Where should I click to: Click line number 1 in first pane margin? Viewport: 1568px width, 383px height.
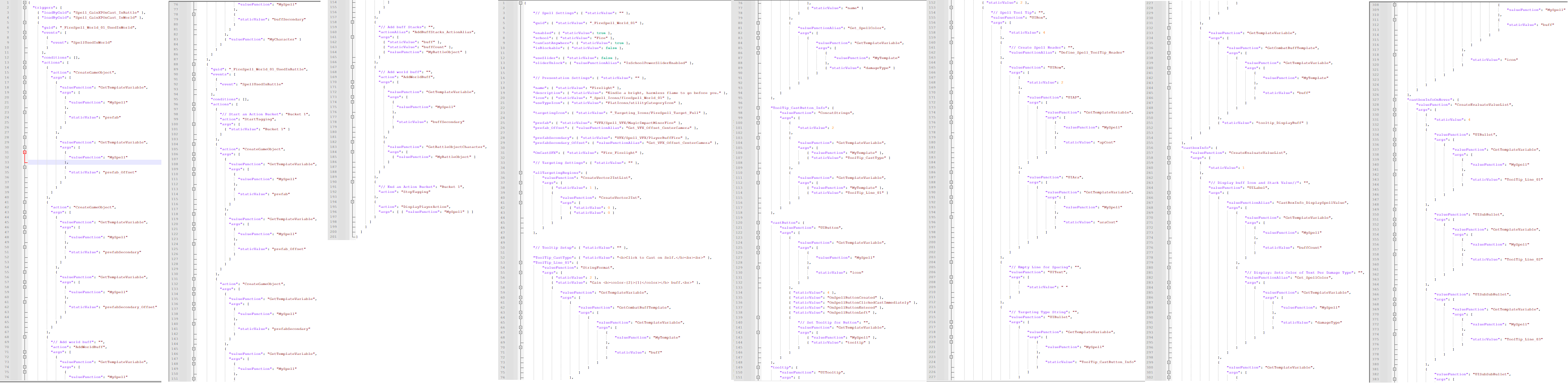pyautogui.click(x=9, y=2)
